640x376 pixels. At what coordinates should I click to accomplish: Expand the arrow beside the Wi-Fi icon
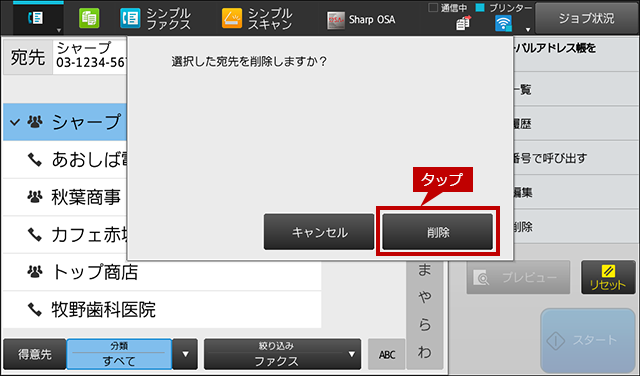point(527,29)
